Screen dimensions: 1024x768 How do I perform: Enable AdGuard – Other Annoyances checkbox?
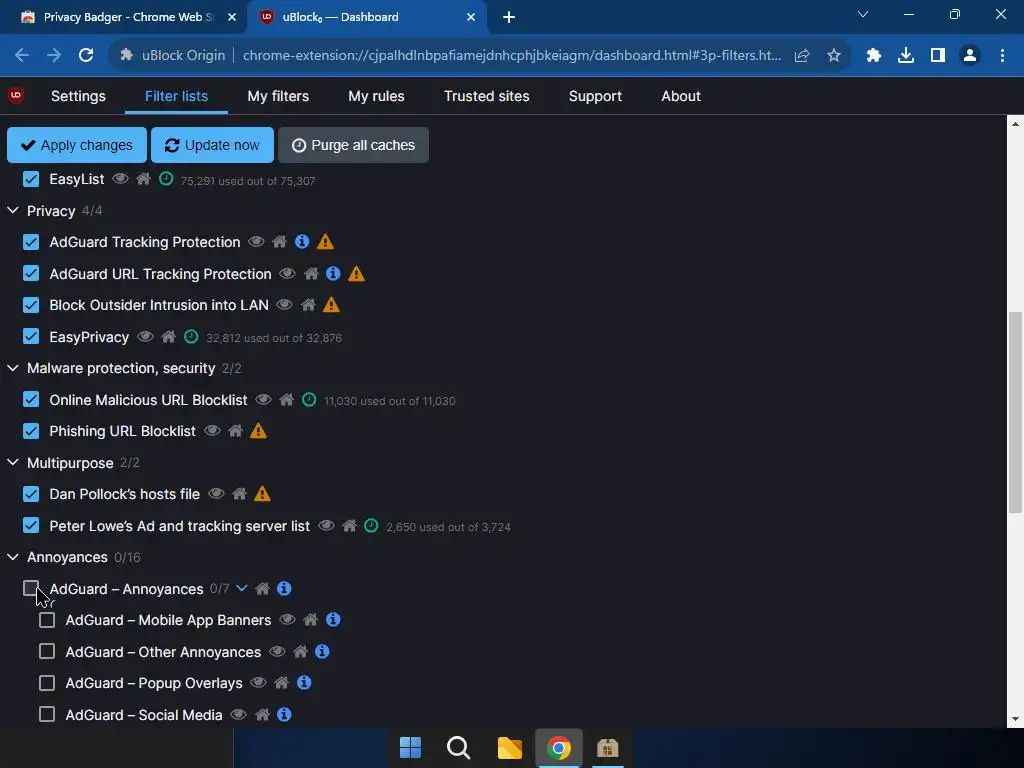point(47,651)
